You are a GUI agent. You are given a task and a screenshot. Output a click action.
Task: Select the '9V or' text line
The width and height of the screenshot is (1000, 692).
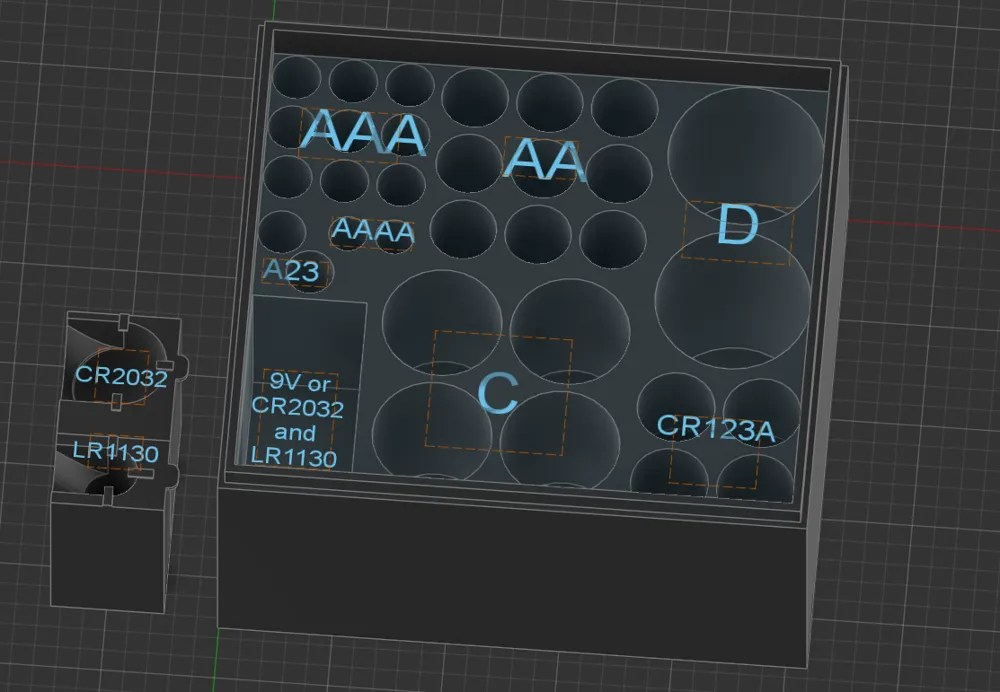click(300, 381)
